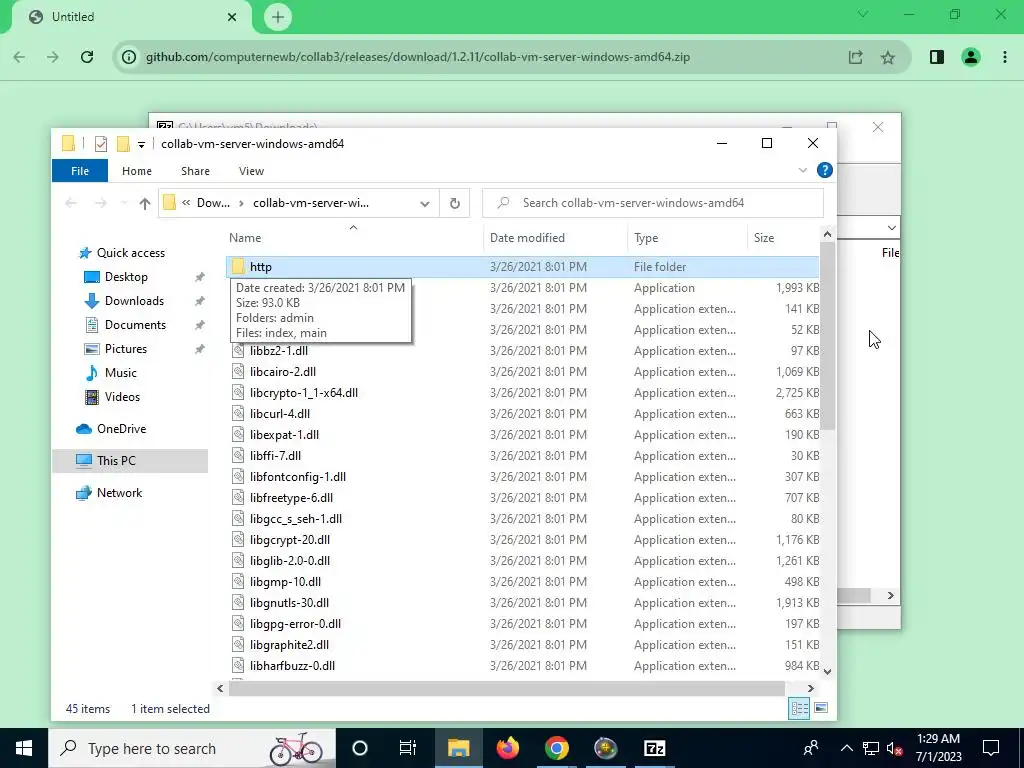Expand the Explorer ribbon chevron
The image size is (1024, 768).
tap(803, 170)
